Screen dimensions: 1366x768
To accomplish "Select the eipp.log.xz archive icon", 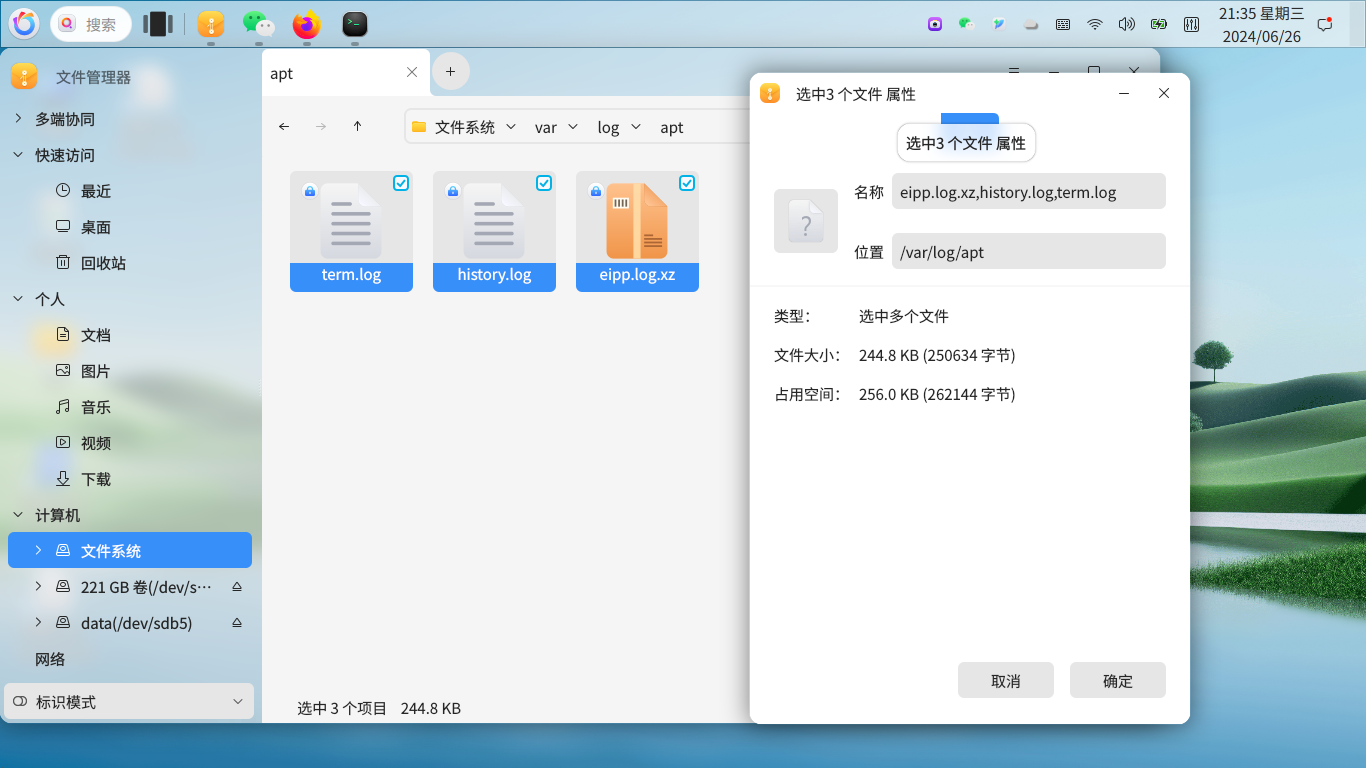I will tap(637, 220).
